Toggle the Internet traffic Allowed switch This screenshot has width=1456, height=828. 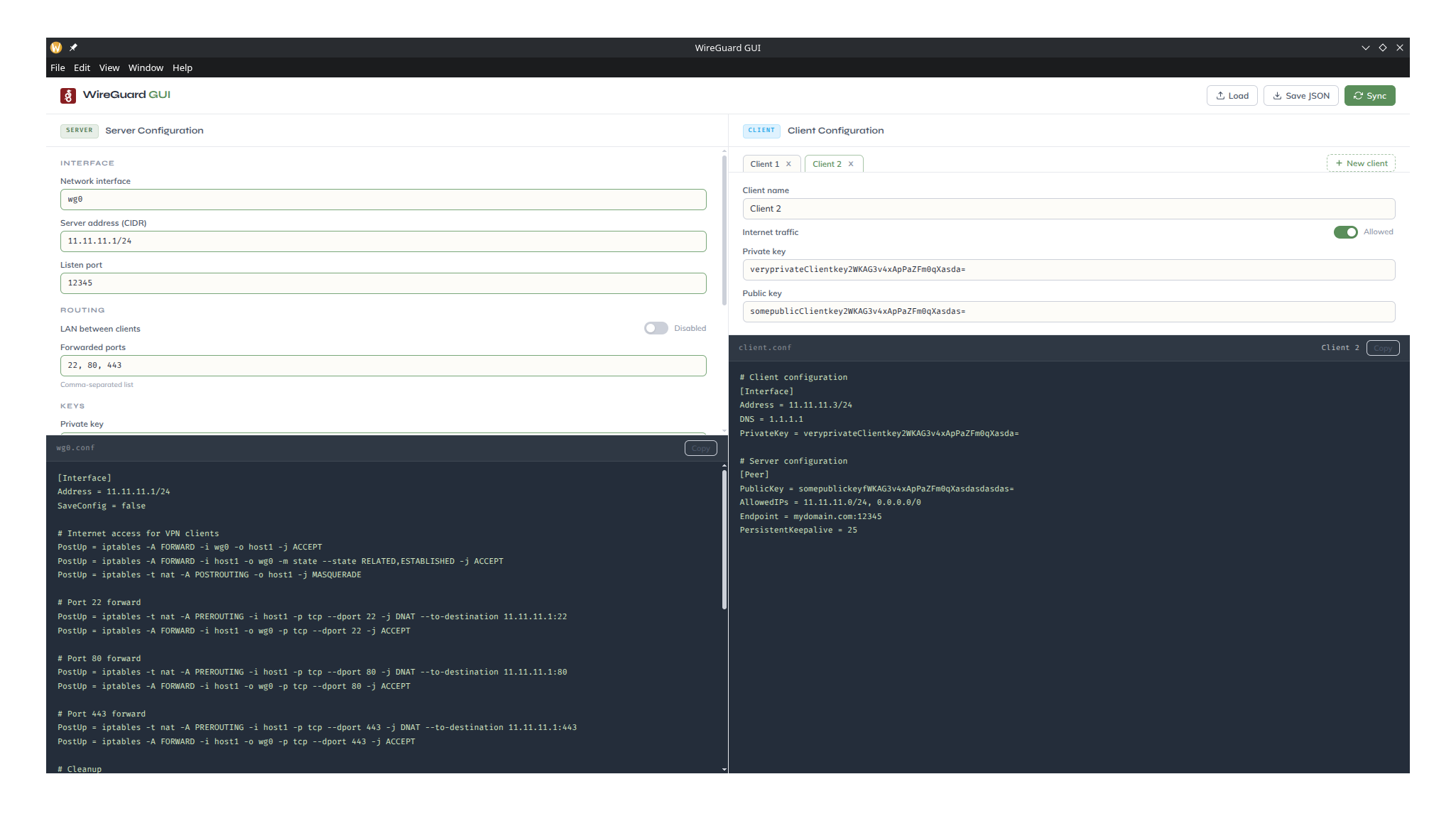(x=1345, y=232)
